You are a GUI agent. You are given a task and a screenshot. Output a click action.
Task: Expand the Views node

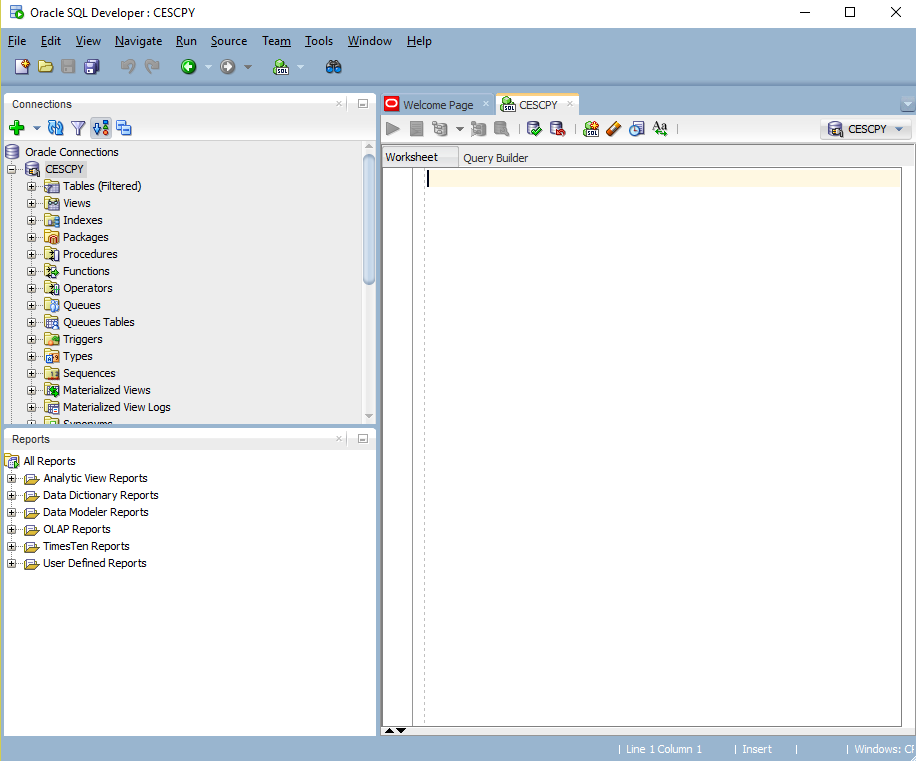[32, 203]
